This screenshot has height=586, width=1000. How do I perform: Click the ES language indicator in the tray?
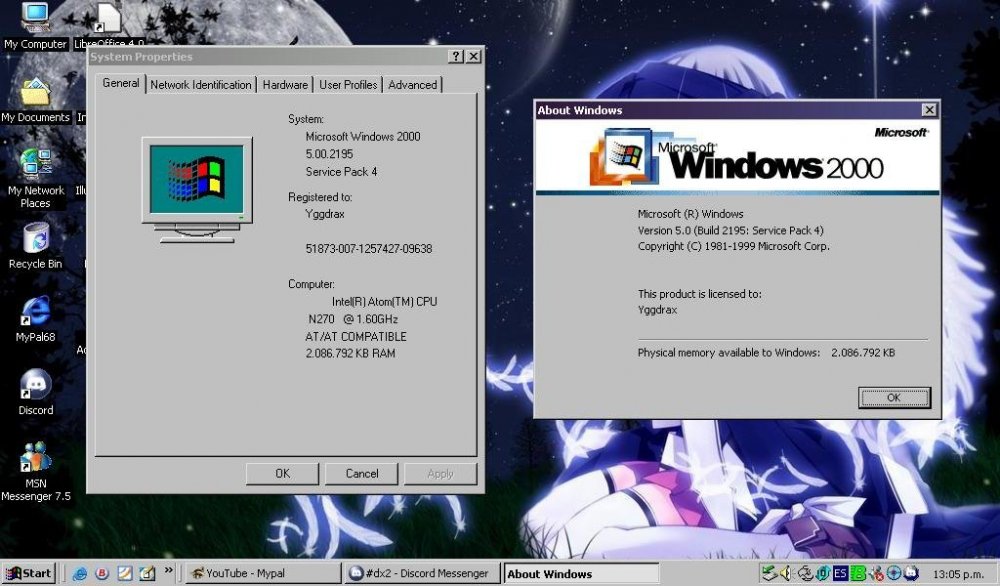click(x=841, y=574)
